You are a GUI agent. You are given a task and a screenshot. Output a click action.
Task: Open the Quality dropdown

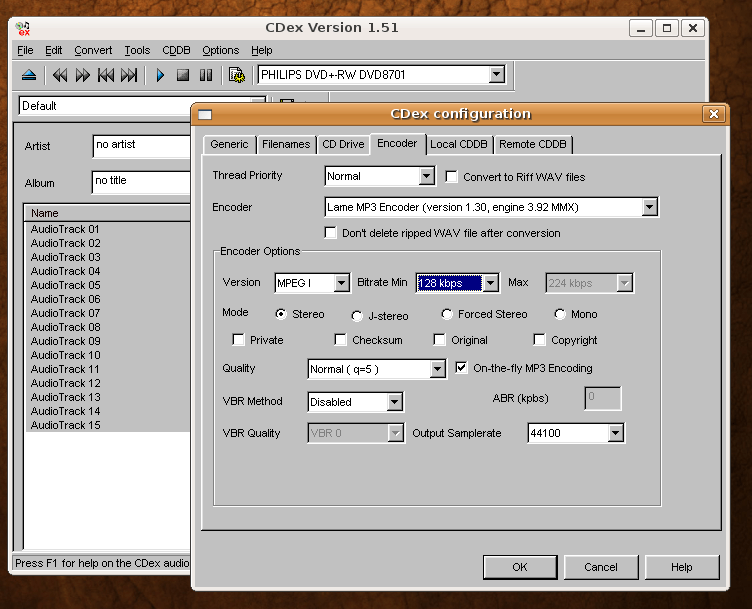point(437,369)
